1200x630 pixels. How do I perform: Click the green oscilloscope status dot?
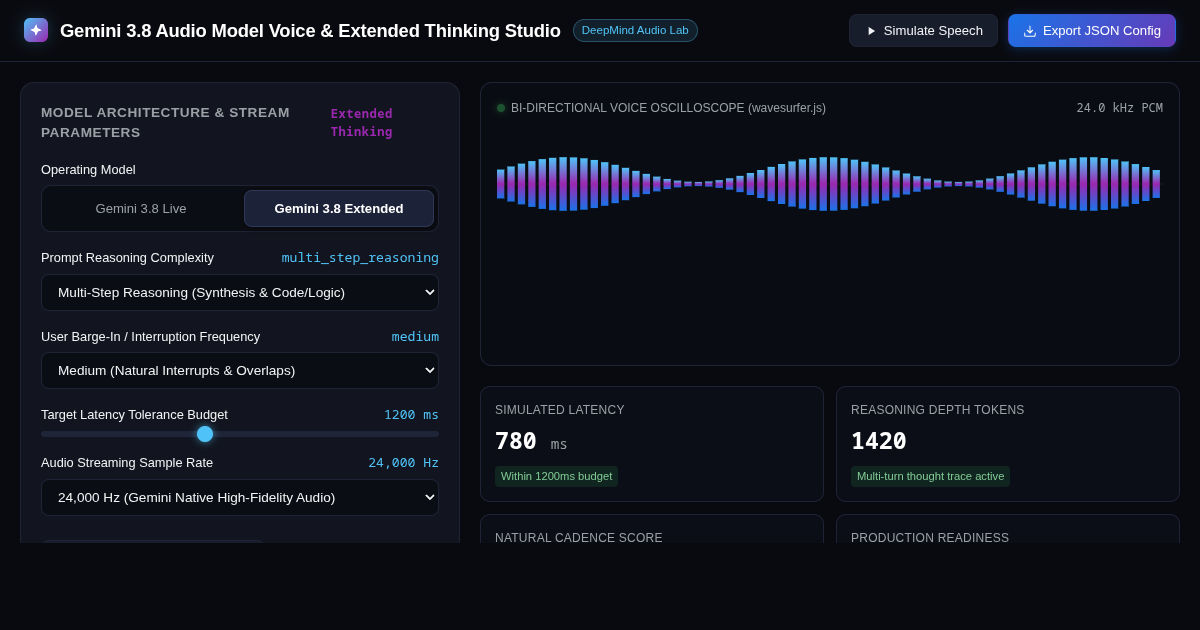coord(501,108)
